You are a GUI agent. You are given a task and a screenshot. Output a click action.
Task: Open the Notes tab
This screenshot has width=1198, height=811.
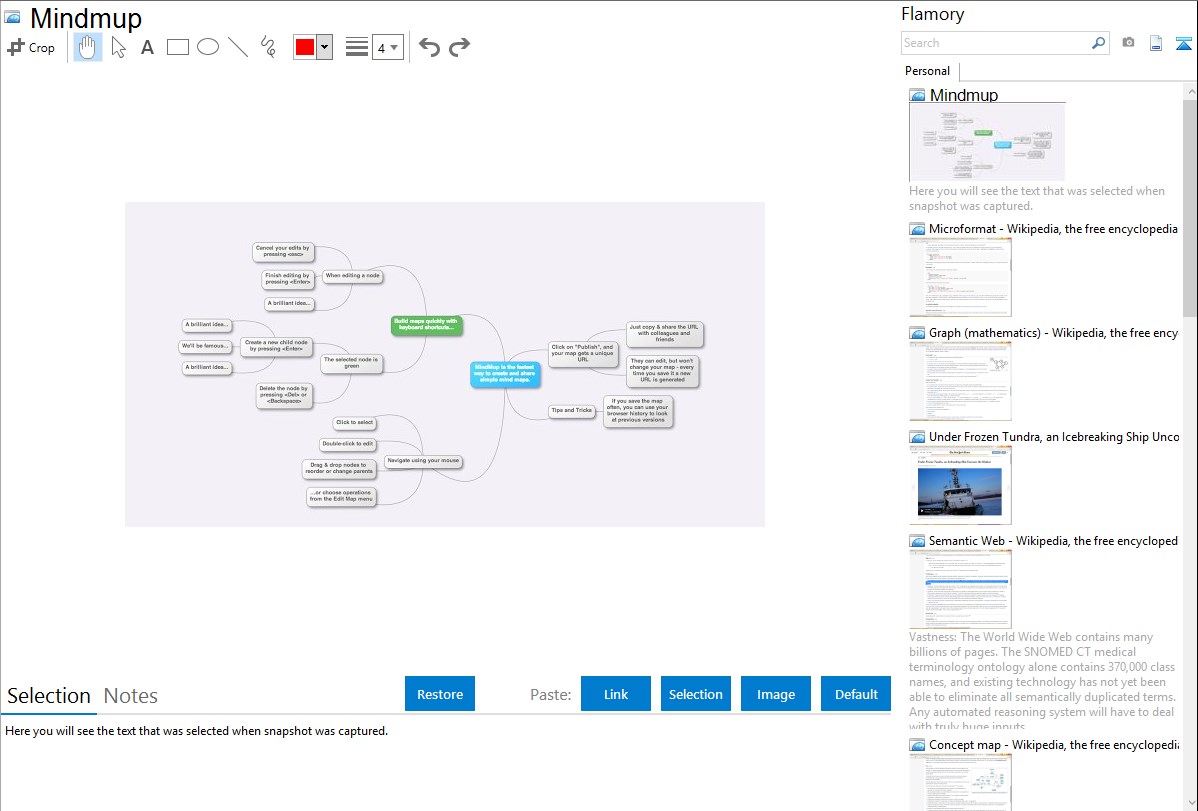click(131, 696)
